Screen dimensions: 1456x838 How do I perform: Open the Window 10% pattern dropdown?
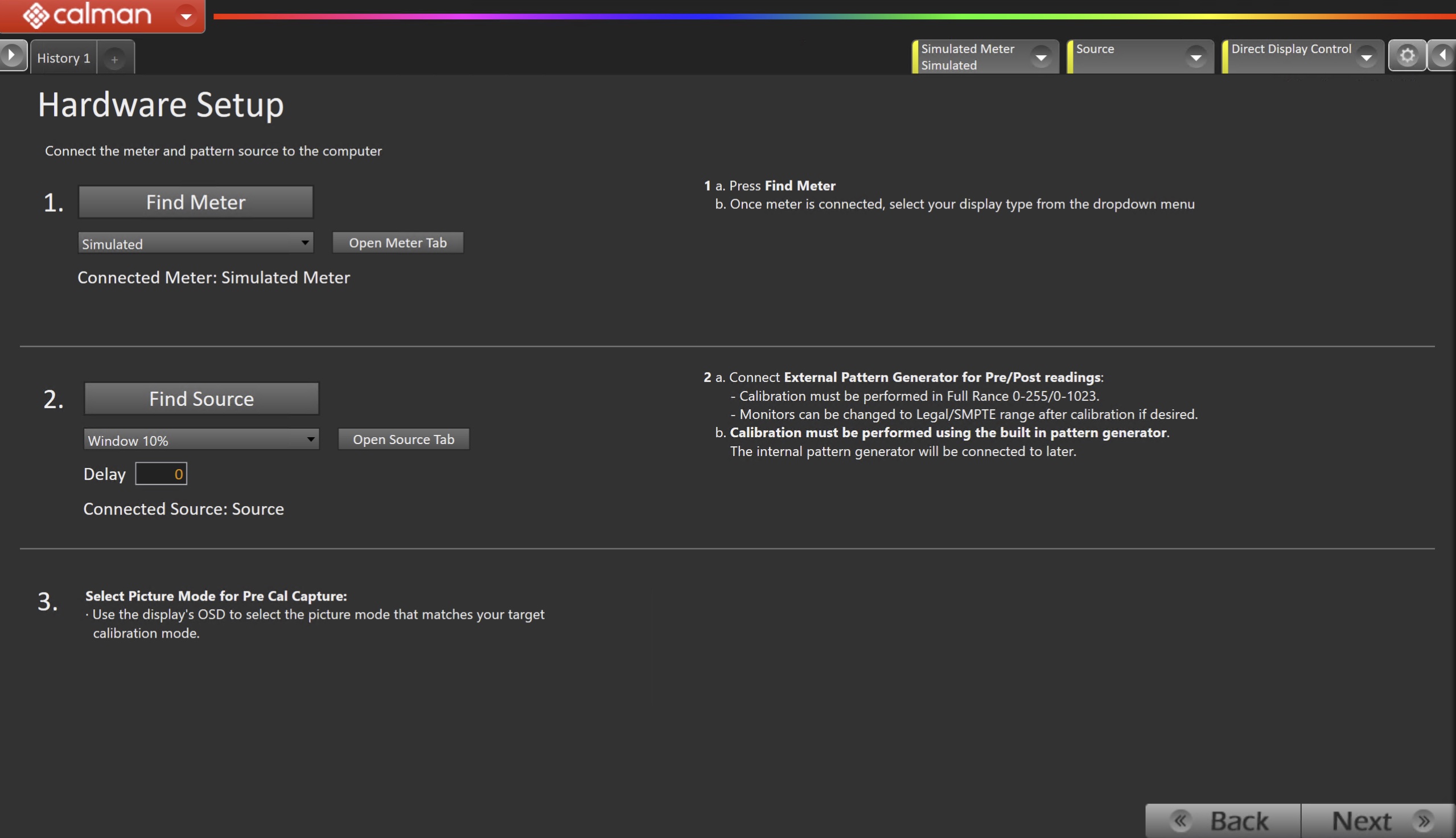click(x=201, y=440)
